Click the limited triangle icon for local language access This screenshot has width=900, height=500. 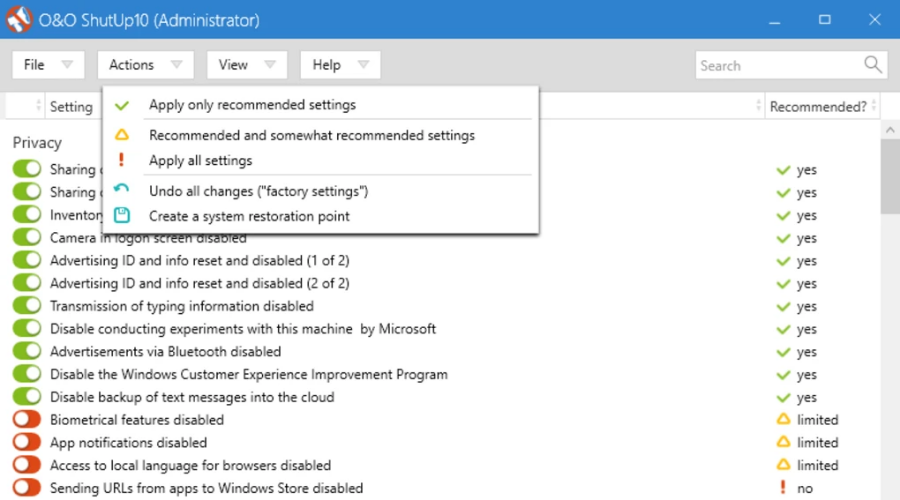point(783,464)
